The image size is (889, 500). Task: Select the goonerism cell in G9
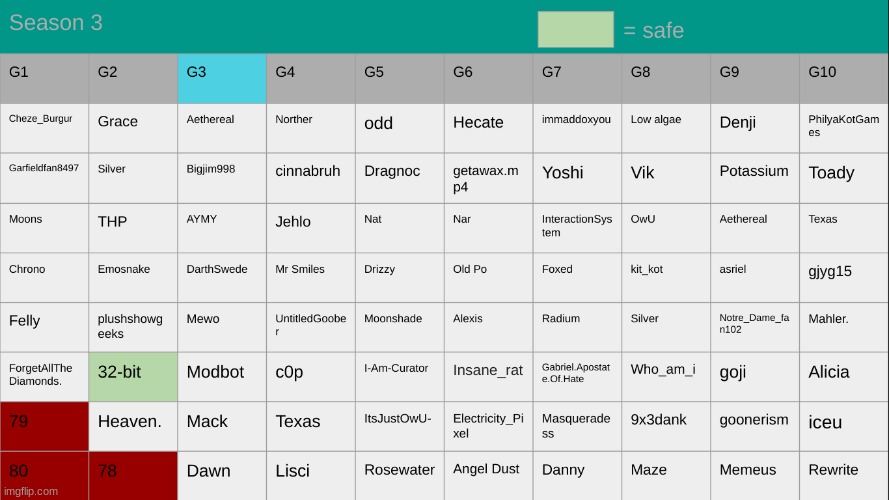point(755,426)
